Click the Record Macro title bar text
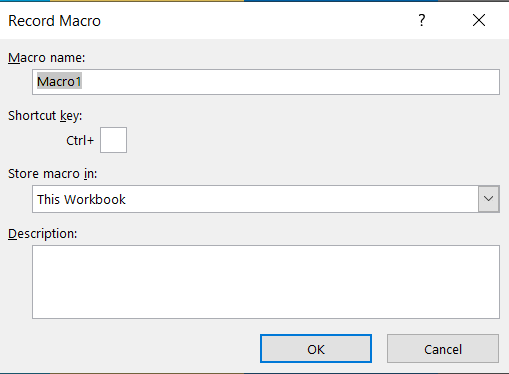 point(54,21)
